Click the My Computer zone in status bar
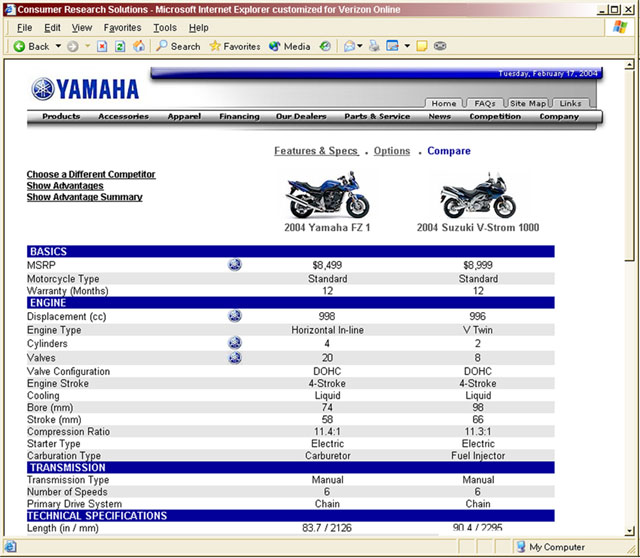 click(x=551, y=547)
